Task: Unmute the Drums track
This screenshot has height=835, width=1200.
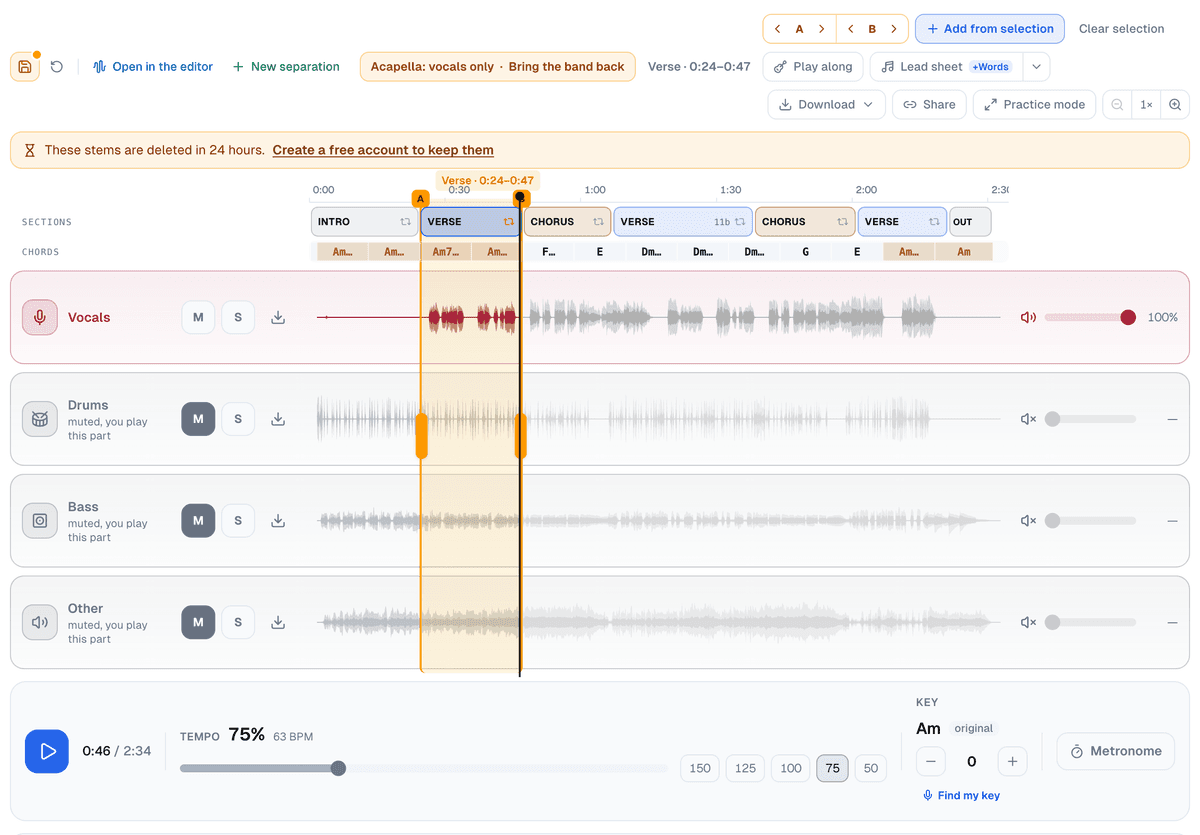Action: click(x=198, y=419)
